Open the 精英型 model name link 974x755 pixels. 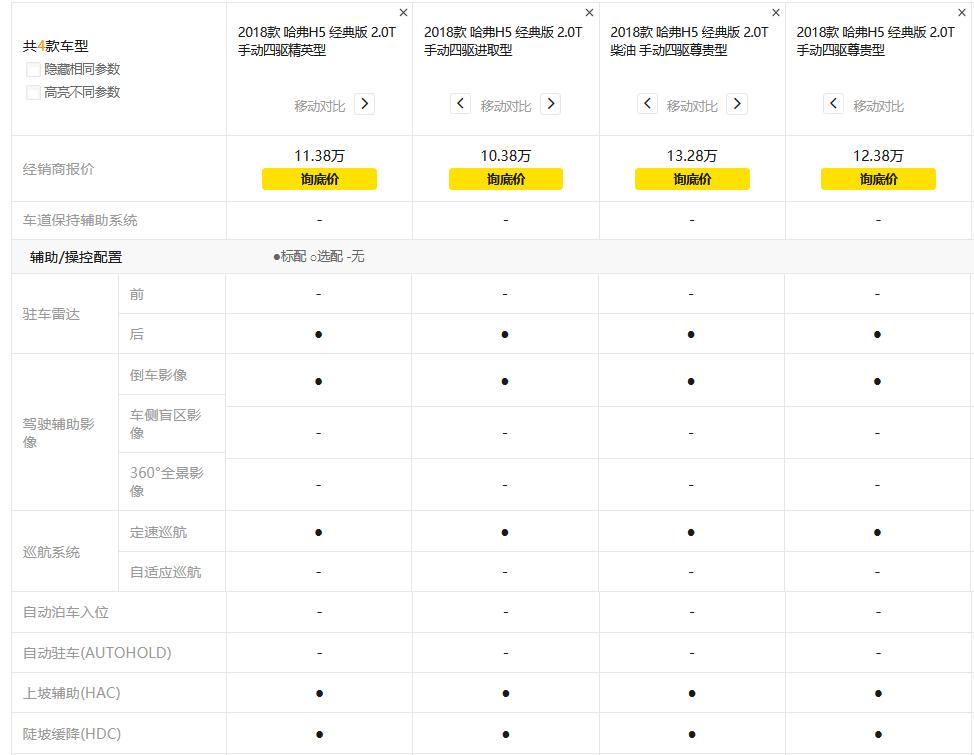coord(318,40)
